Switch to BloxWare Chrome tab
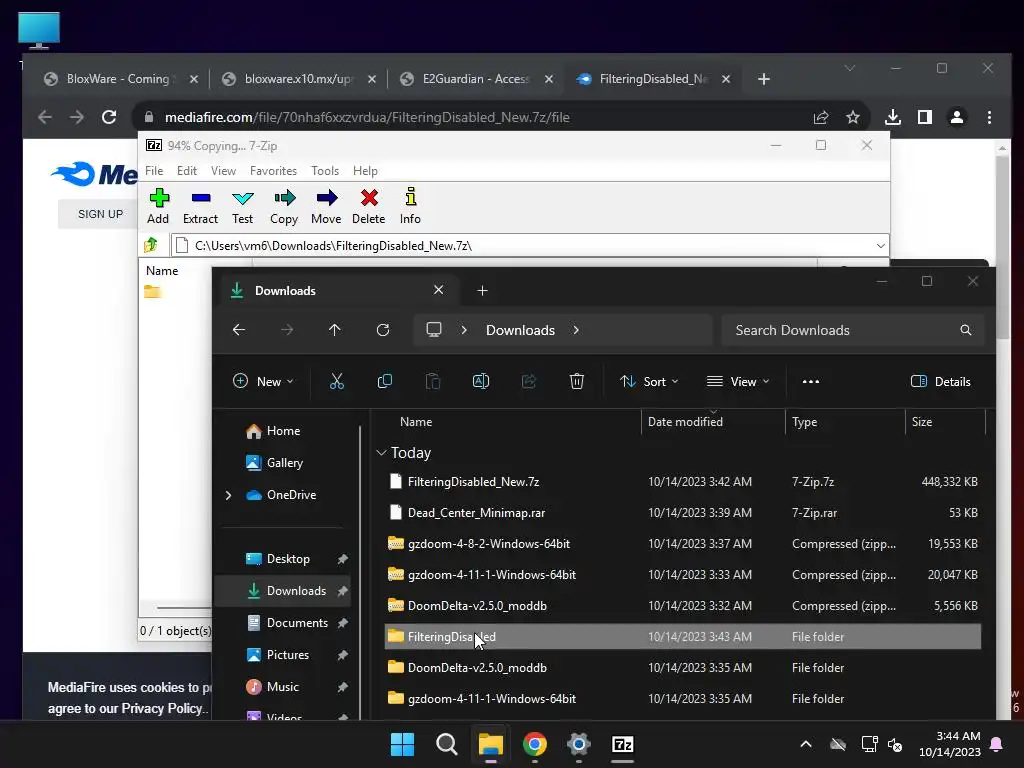Viewport: 1024px width, 768px height. coord(120,79)
